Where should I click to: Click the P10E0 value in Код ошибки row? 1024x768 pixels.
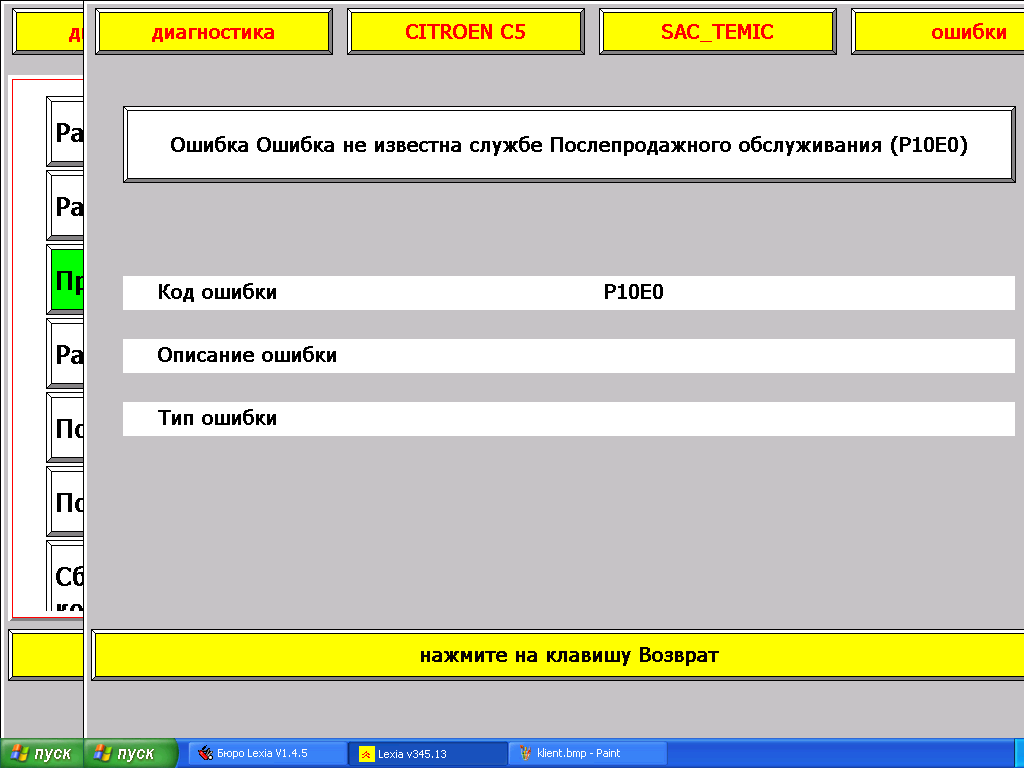[x=633, y=293]
